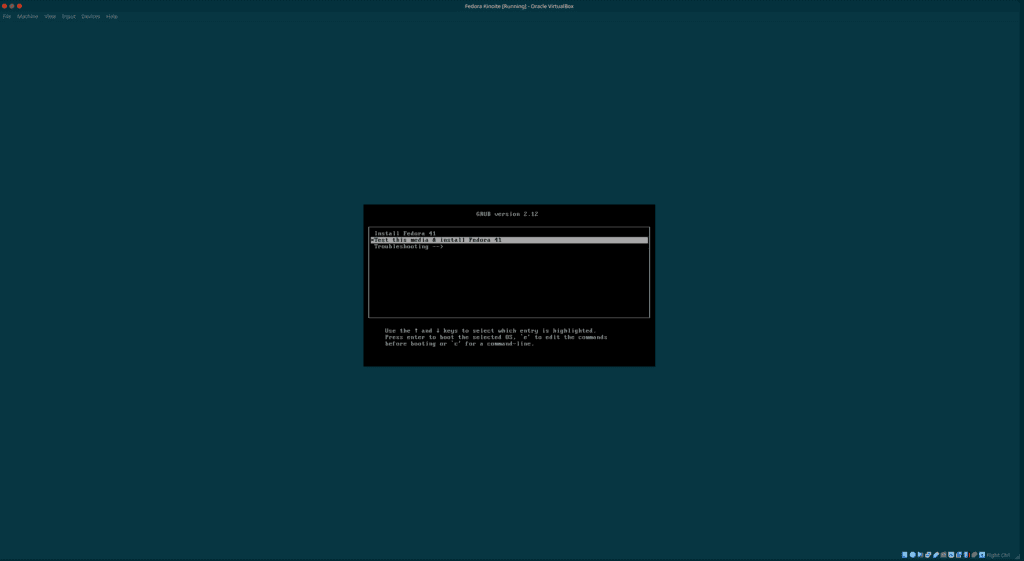Click the display settings status icon
The image size is (1024, 561).
tap(951, 555)
